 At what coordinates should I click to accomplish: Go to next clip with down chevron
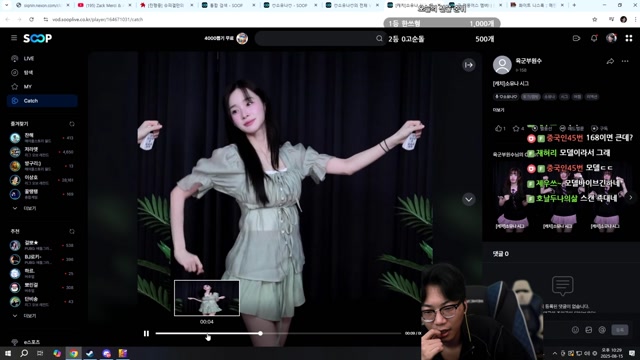pyautogui.click(x=469, y=199)
